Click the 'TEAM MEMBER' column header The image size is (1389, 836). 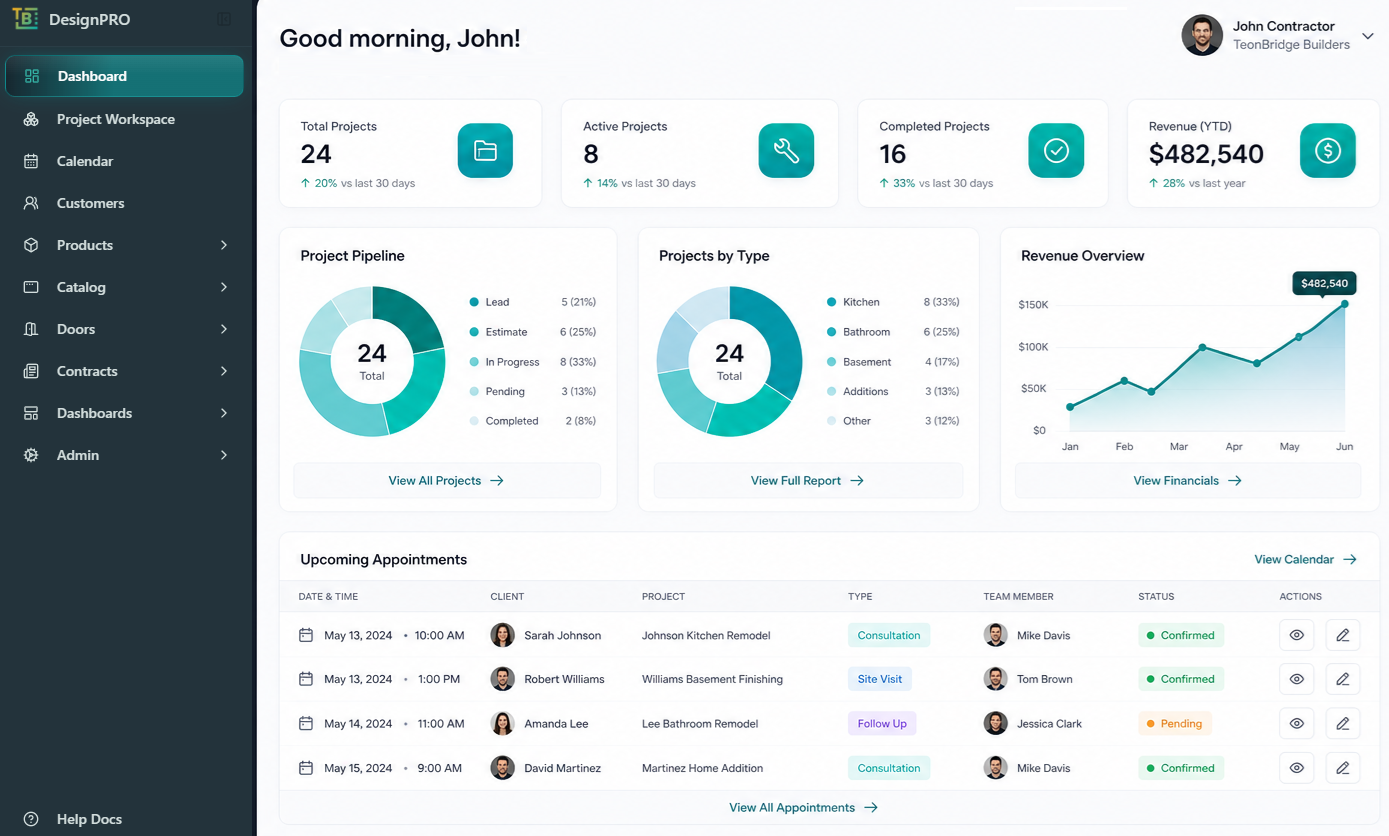(x=1018, y=597)
